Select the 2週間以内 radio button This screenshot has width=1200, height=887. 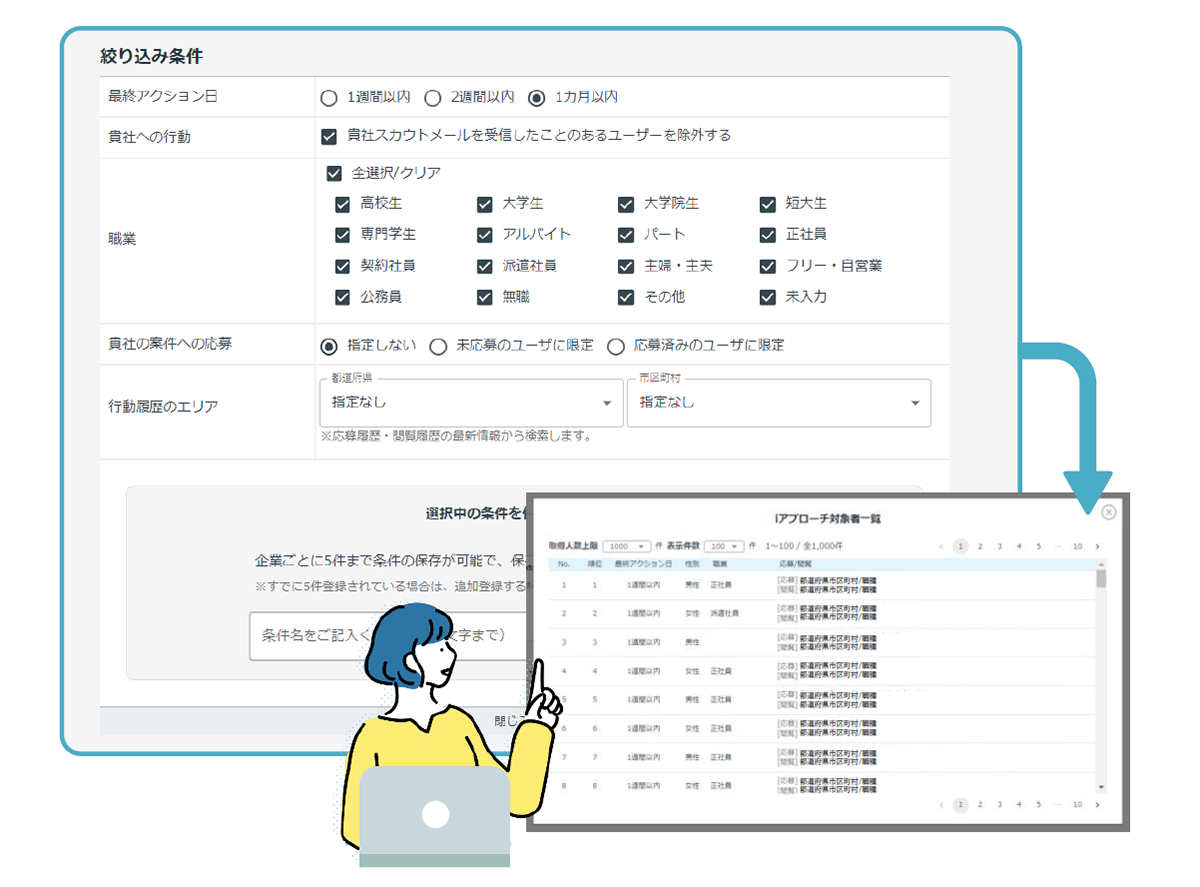432,98
